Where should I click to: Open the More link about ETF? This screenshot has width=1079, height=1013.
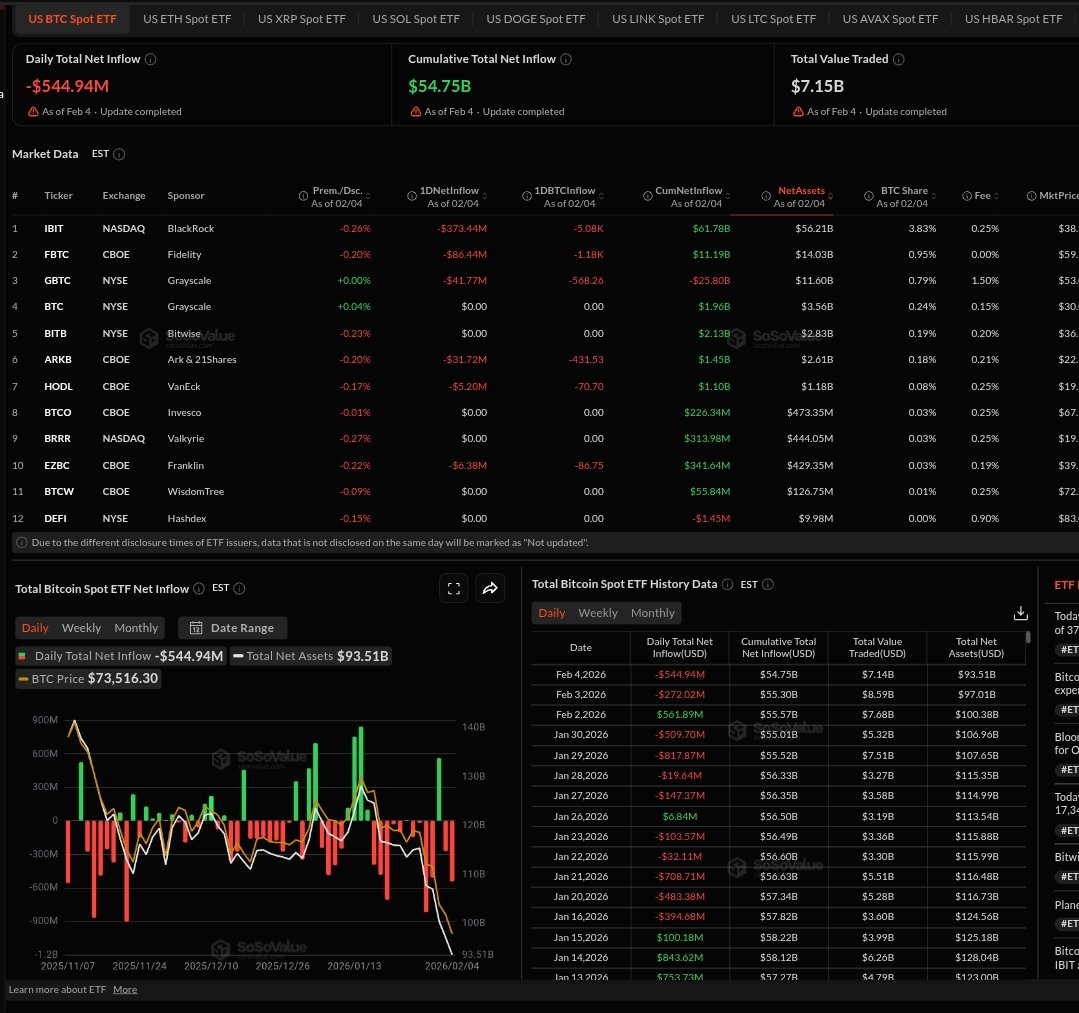(125, 989)
